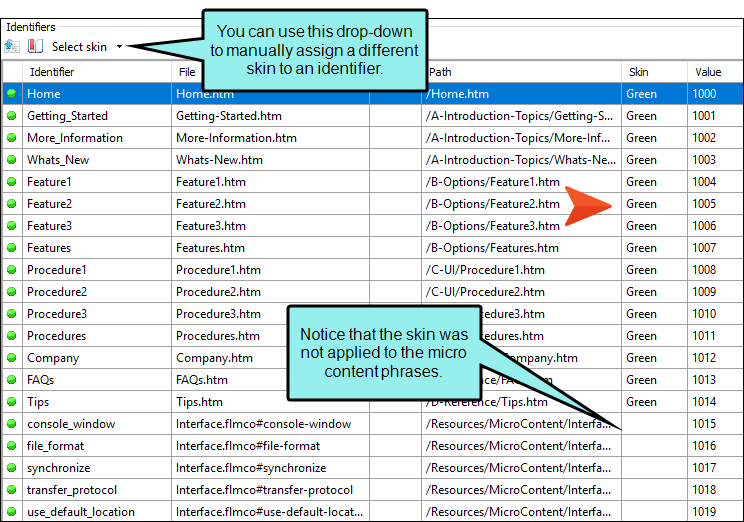744x522 pixels.
Task: Click the import identifiers icon in toolbar
Action: tap(12, 47)
